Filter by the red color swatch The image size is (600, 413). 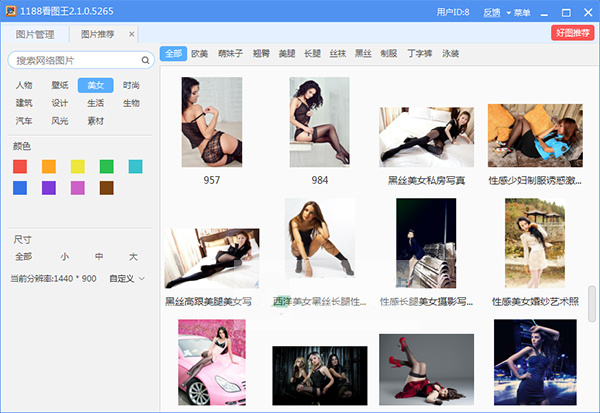pyautogui.click(x=20, y=167)
